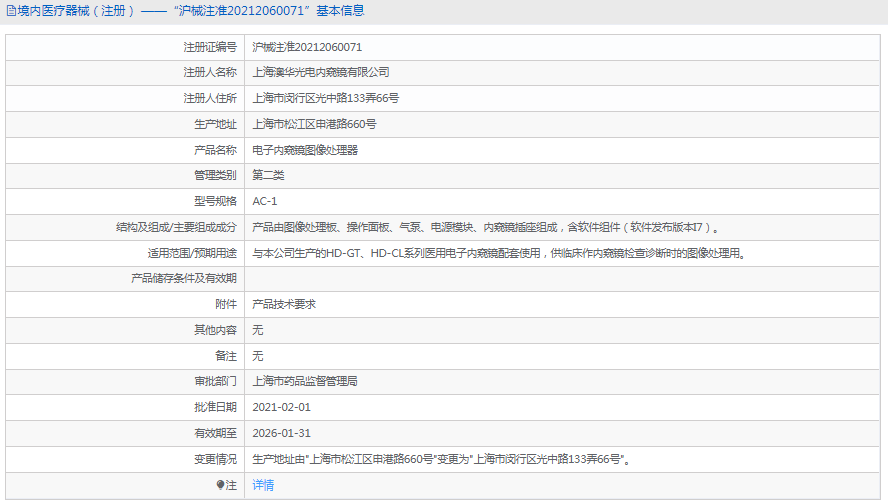
Task: Click the 管理类别 row label
Action: [215, 175]
